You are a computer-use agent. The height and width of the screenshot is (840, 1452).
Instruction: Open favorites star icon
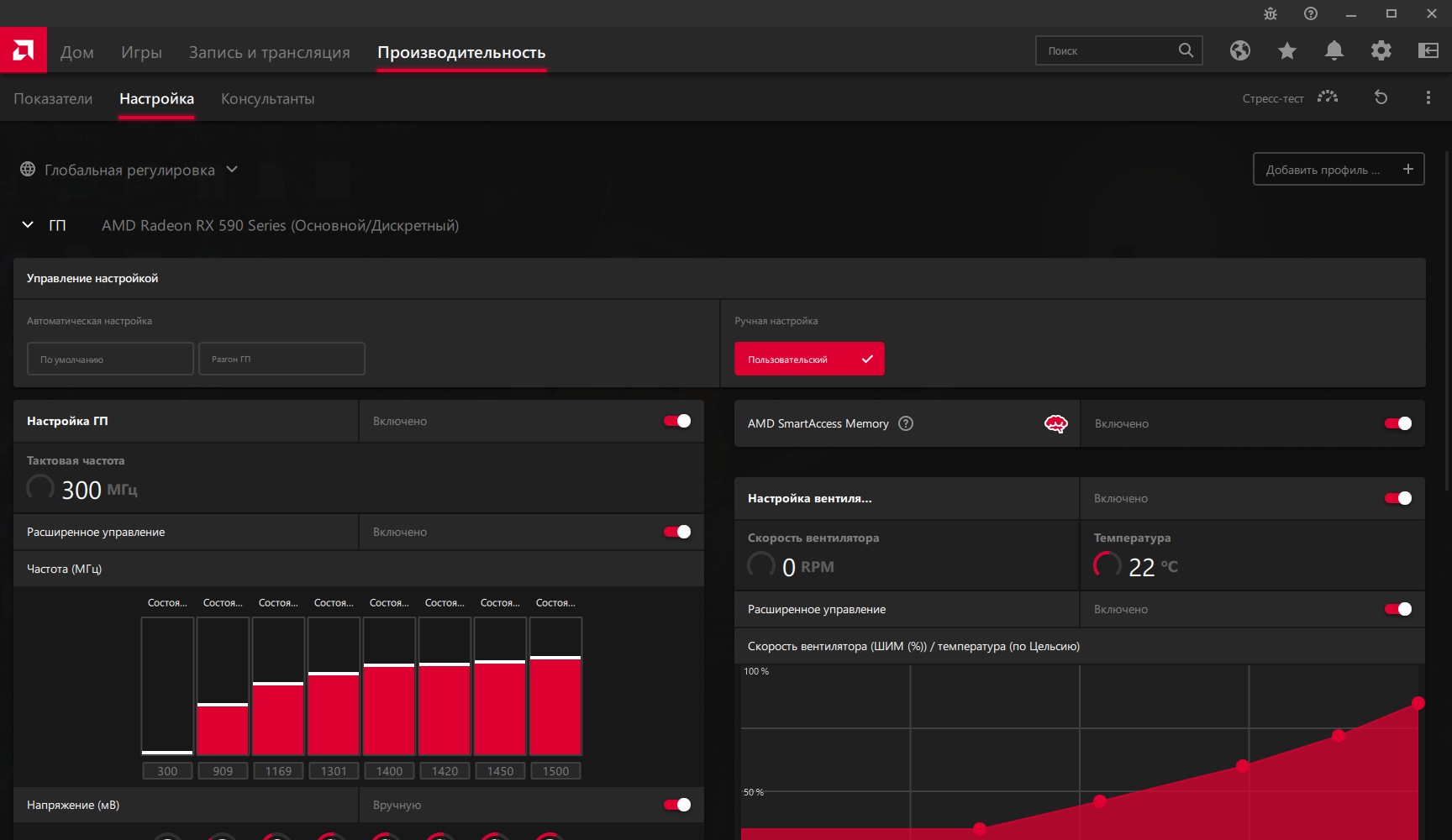tap(1287, 50)
